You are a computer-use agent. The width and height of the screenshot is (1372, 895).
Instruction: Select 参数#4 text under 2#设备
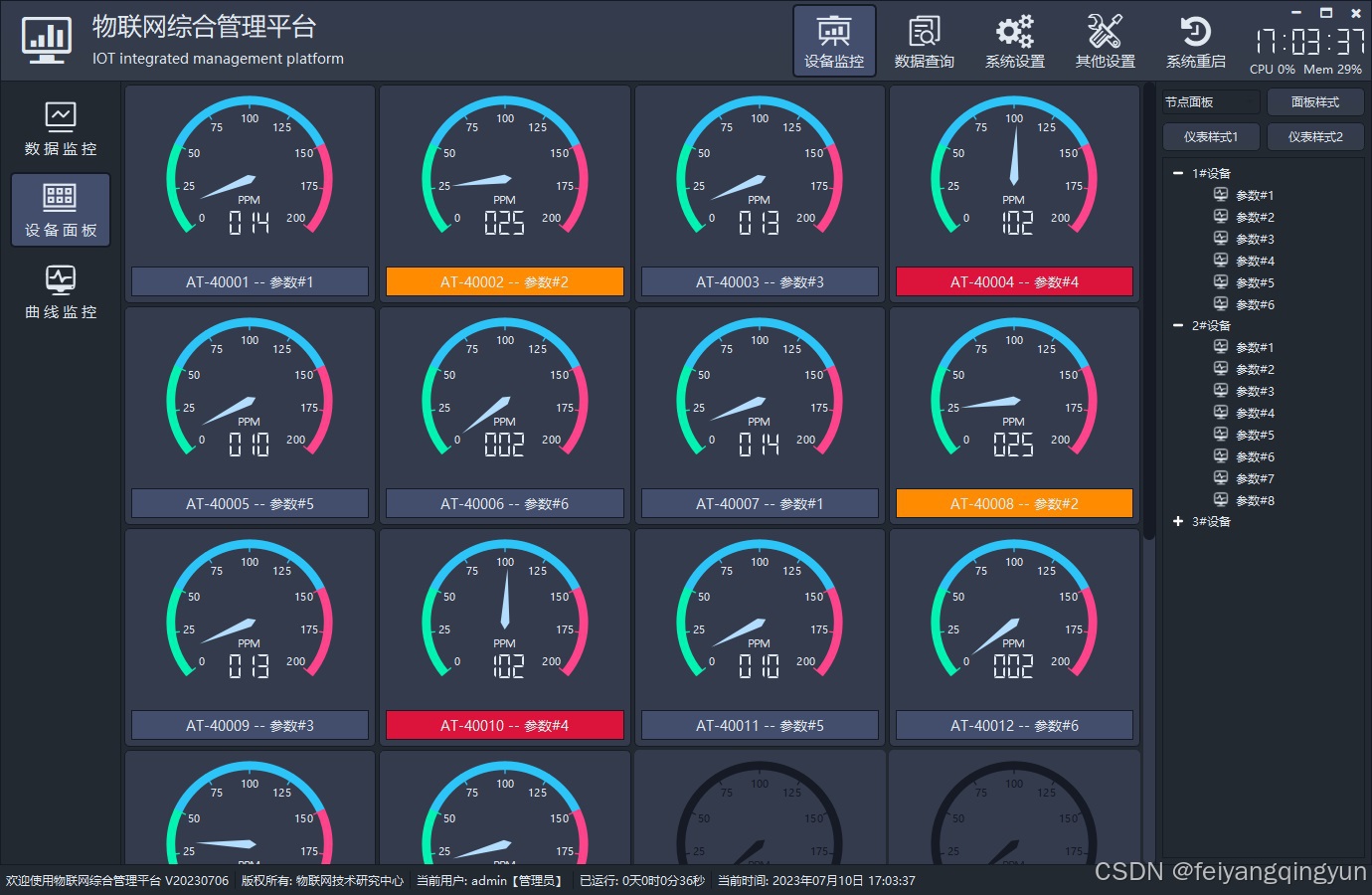[x=1255, y=413]
